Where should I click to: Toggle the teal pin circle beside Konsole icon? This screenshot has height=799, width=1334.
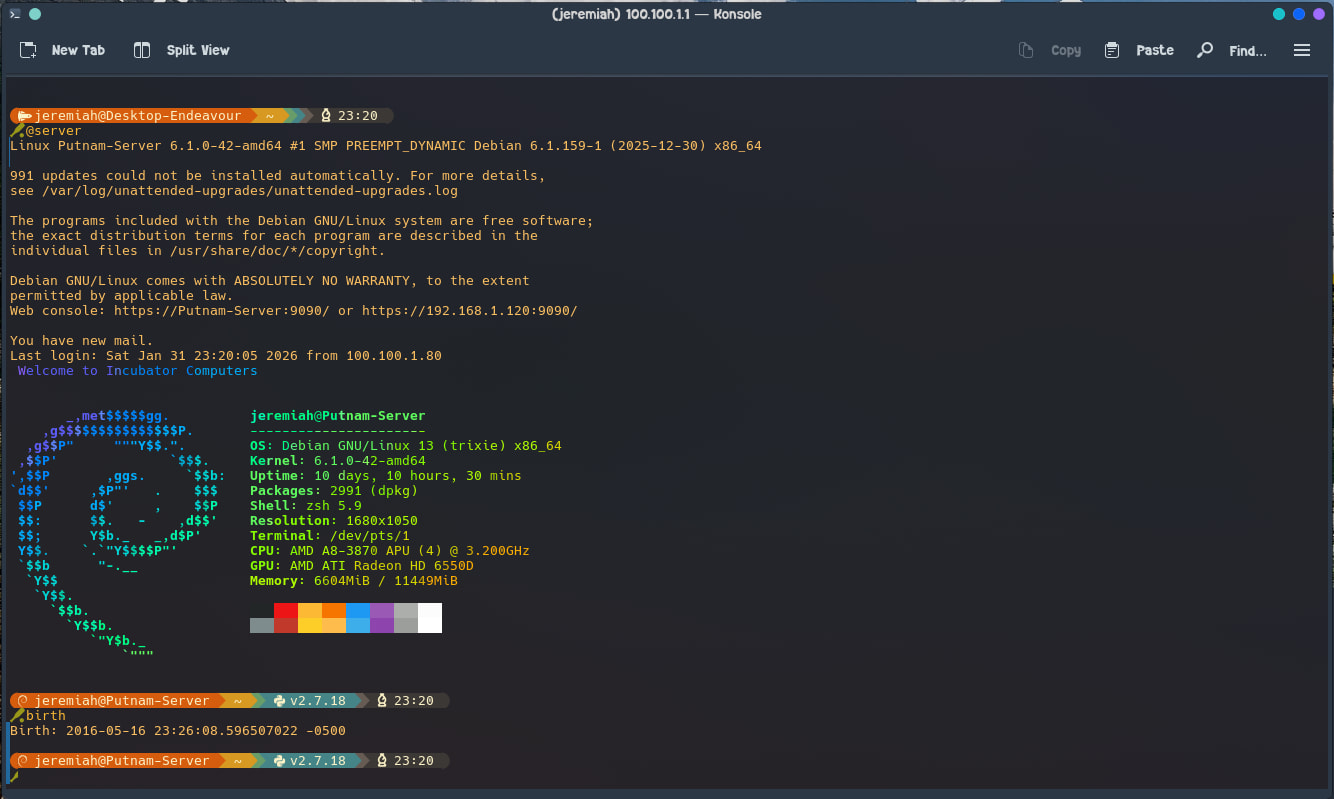coord(36,14)
